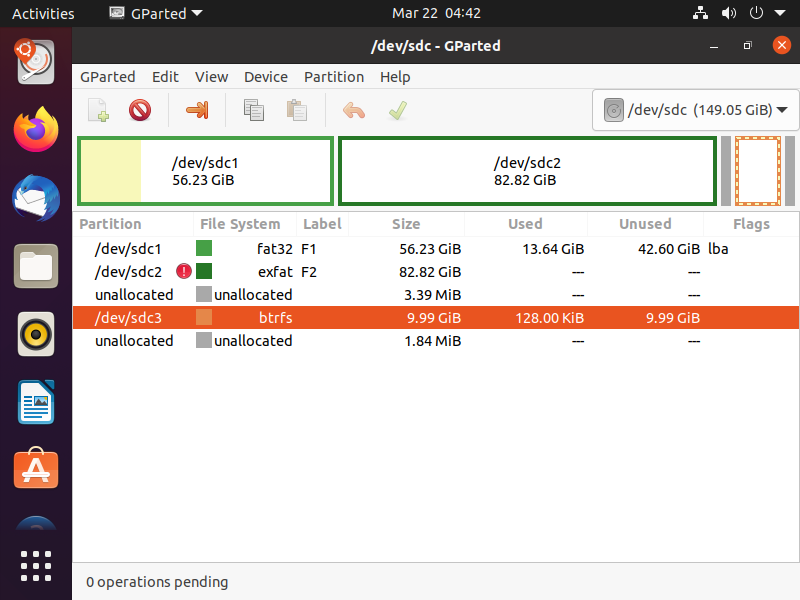Expand the system menu arrow in top bar
800x600 pixels.
[x=780, y=13]
